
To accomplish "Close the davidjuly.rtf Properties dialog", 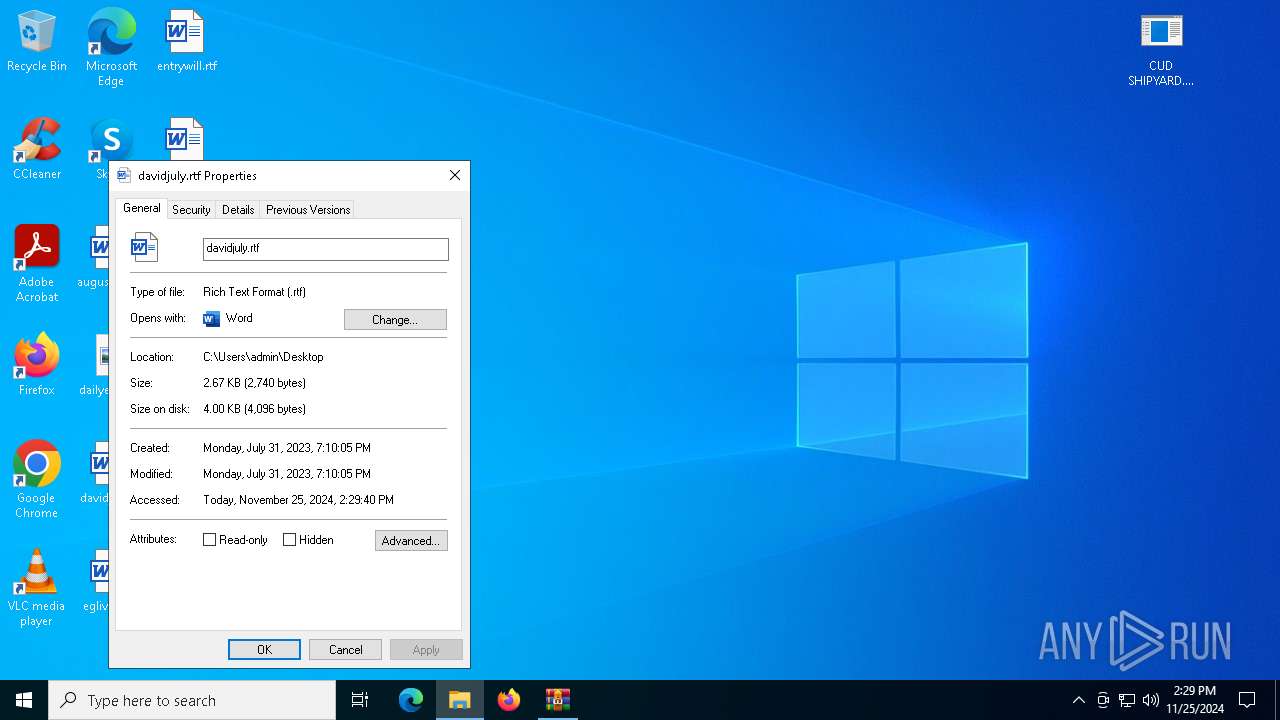I will point(455,175).
